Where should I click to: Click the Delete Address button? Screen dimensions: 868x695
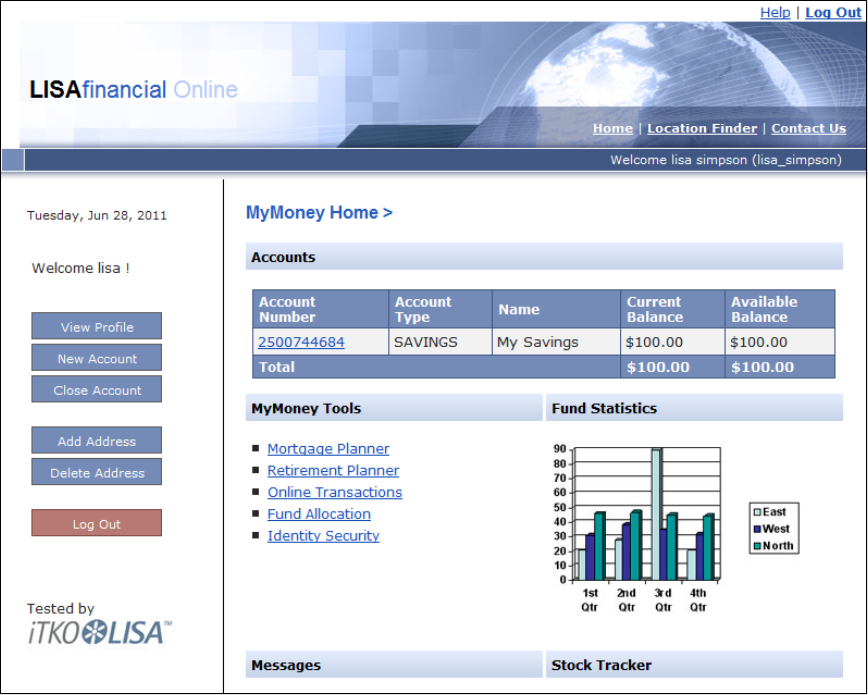click(97, 472)
